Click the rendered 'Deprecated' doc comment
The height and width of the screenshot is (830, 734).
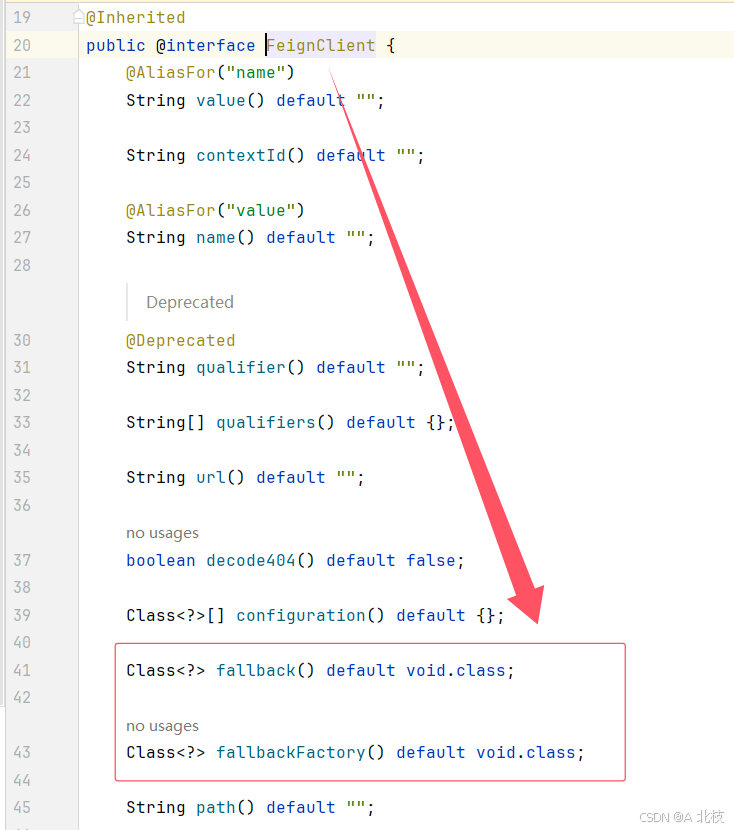point(189,302)
